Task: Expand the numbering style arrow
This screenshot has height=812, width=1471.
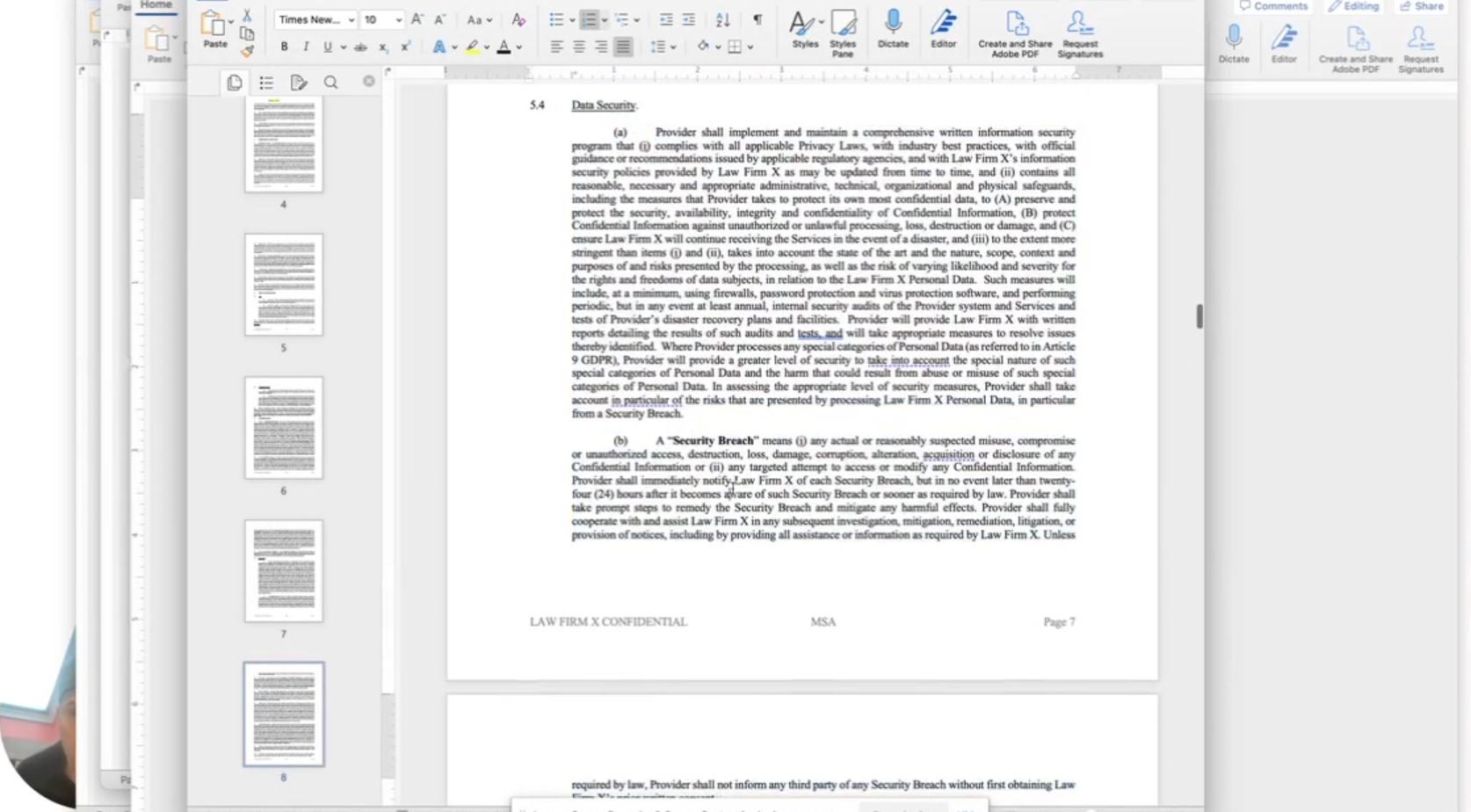Action: point(605,20)
